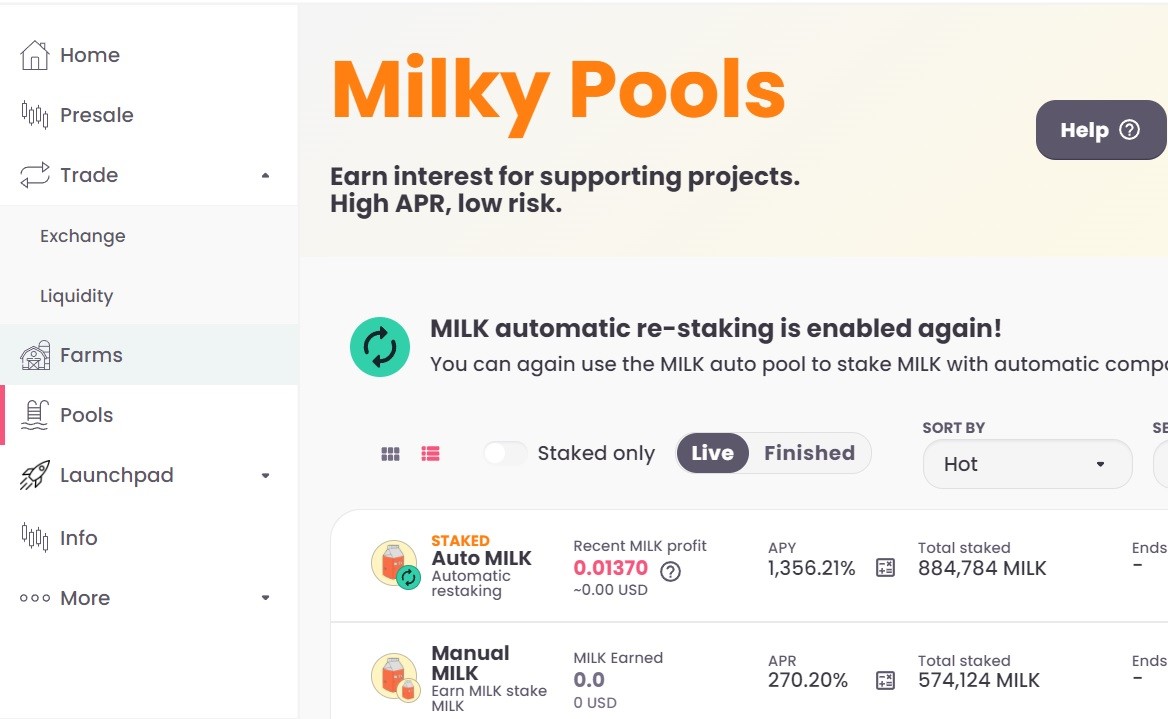Screen dimensions: 1168x719
Task: Select the Live pools toggle
Action: (x=712, y=453)
